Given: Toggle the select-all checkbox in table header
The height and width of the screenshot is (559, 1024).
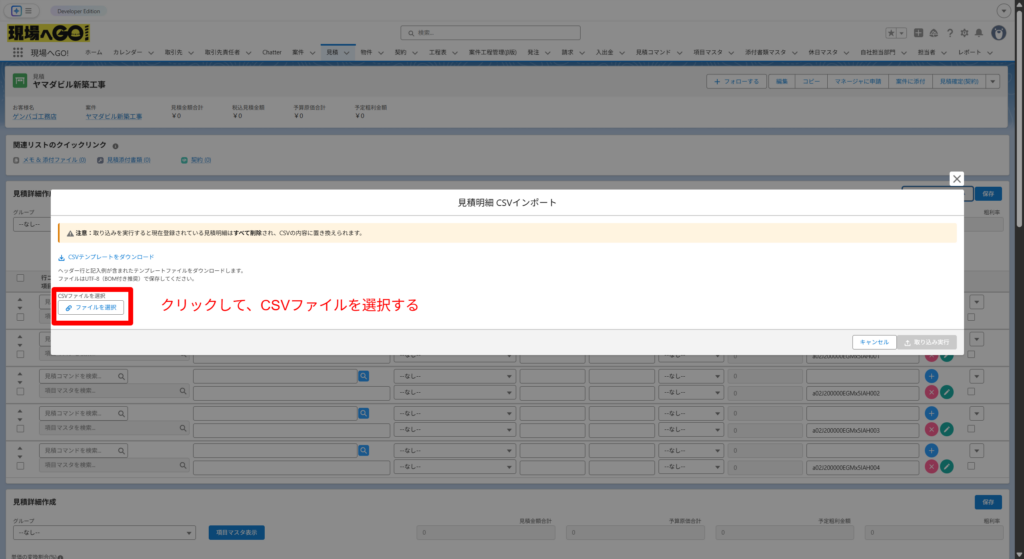Looking at the screenshot, I should (20, 278).
